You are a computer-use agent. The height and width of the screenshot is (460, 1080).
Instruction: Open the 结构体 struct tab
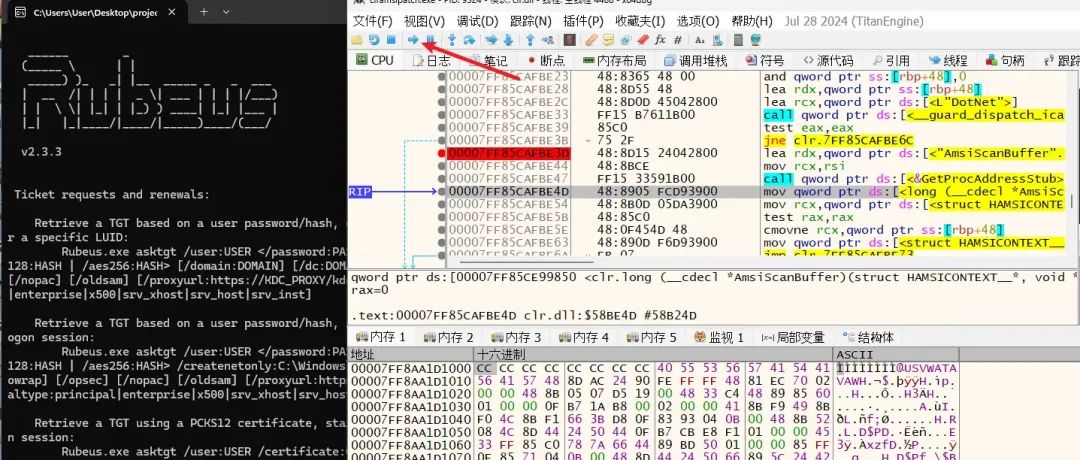(x=867, y=337)
